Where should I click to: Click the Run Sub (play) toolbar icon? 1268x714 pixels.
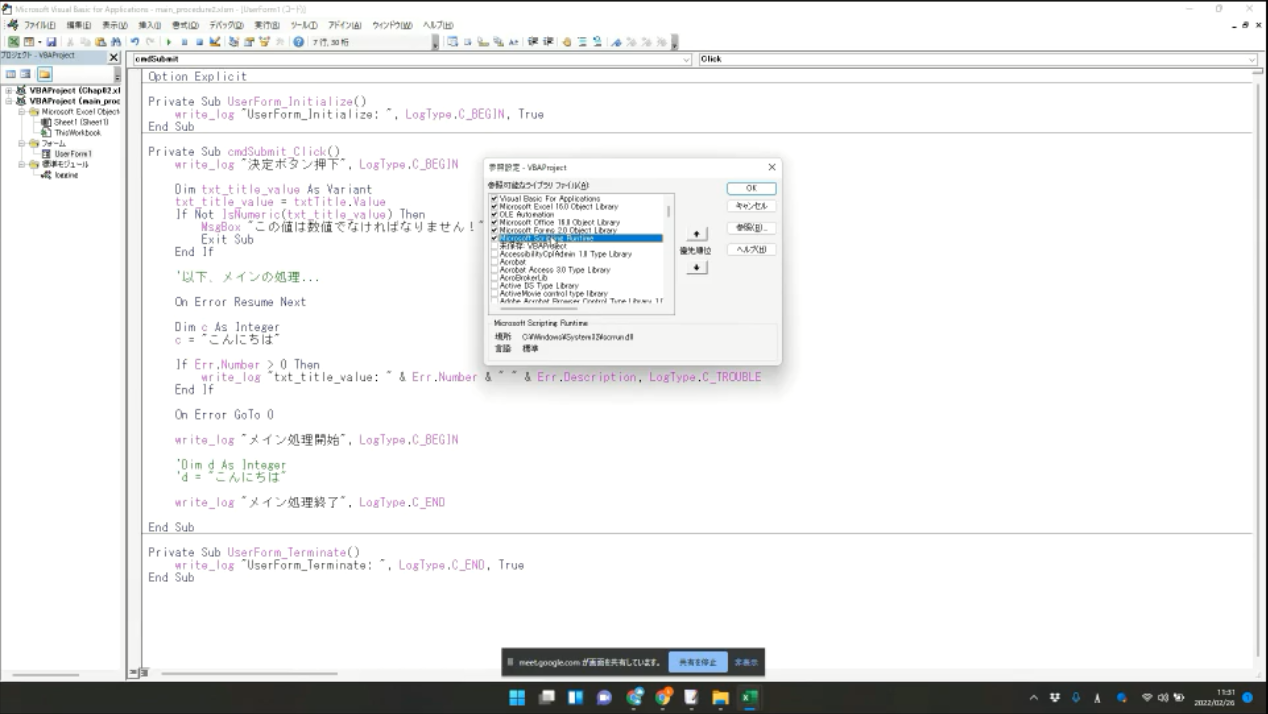tap(169, 42)
